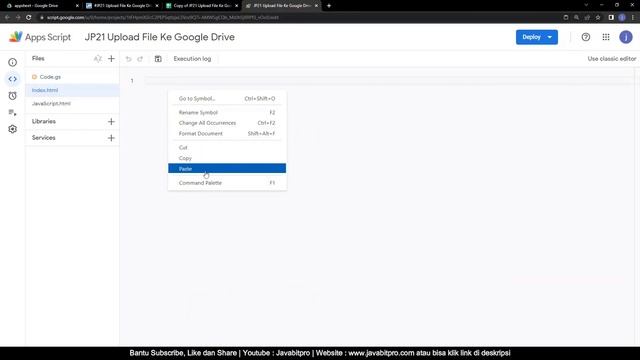Screen dimensions: 640x360
Task: Open Command Palette from context menu
Action: [227, 183]
